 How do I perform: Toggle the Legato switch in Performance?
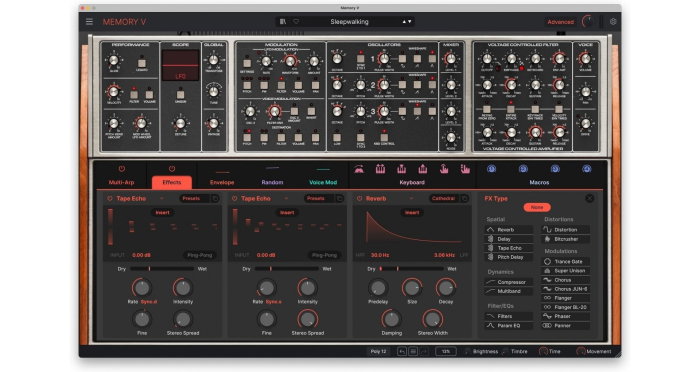(142, 63)
